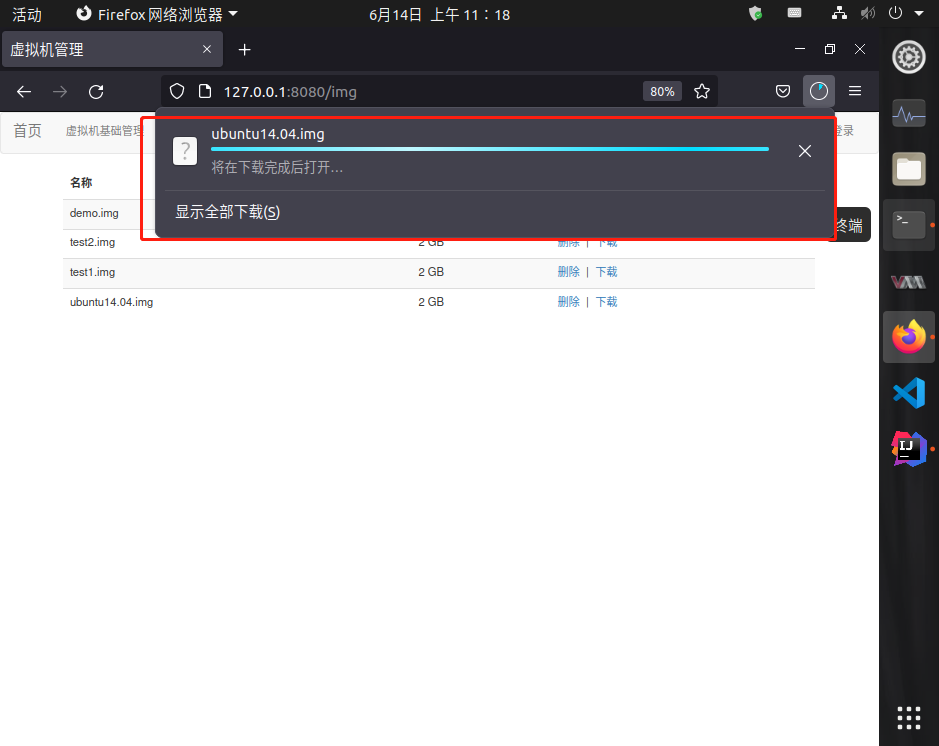Click the test2.img file name

click(x=92, y=242)
